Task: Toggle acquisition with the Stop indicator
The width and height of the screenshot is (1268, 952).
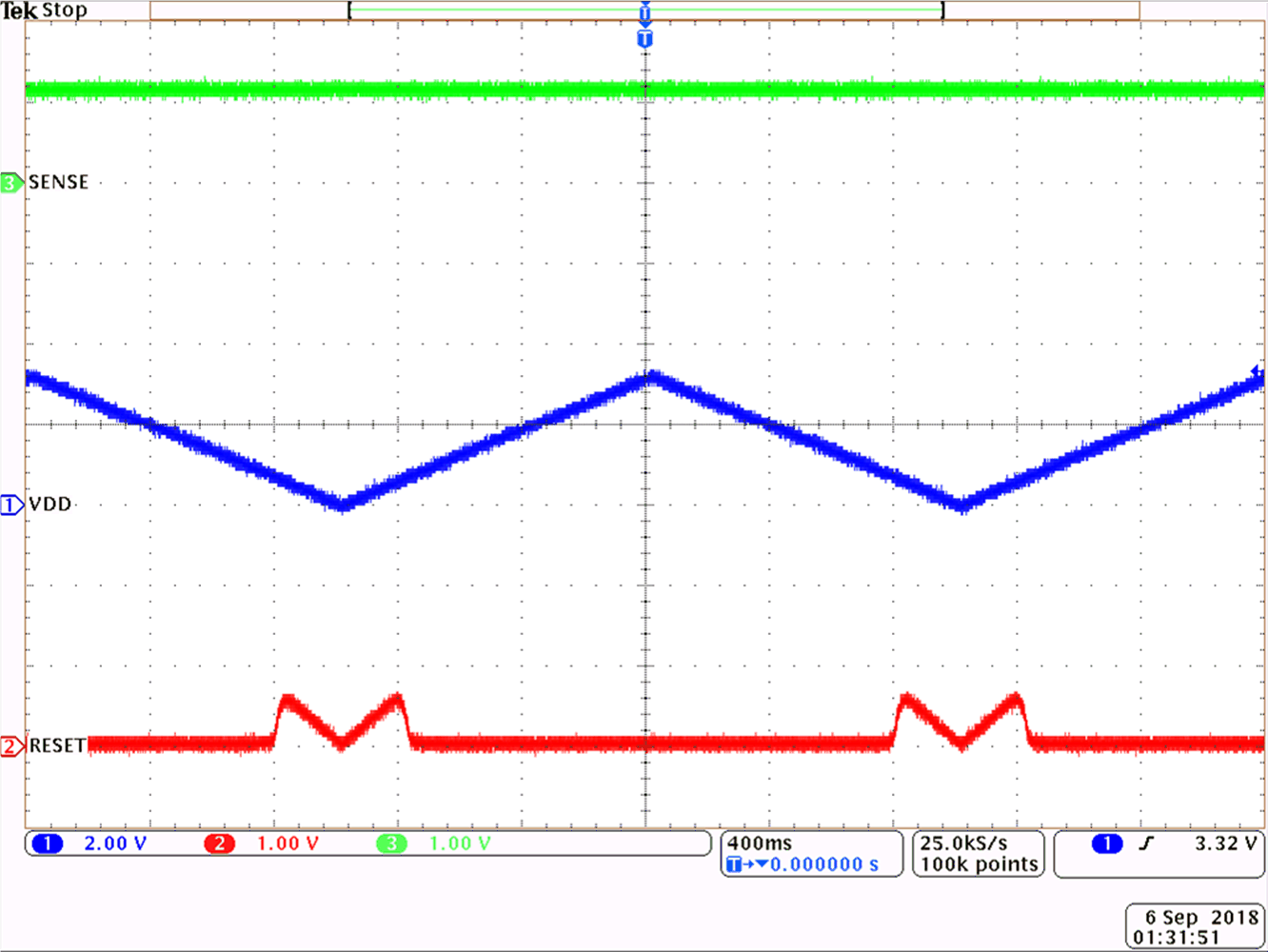Action: [x=66, y=10]
